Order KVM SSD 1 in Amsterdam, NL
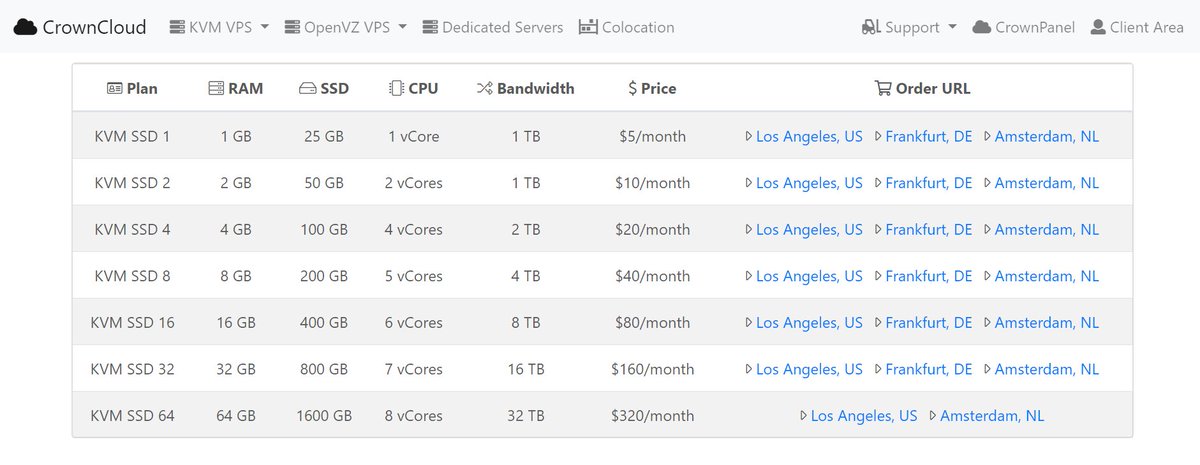The image size is (1200, 465). tap(1047, 136)
